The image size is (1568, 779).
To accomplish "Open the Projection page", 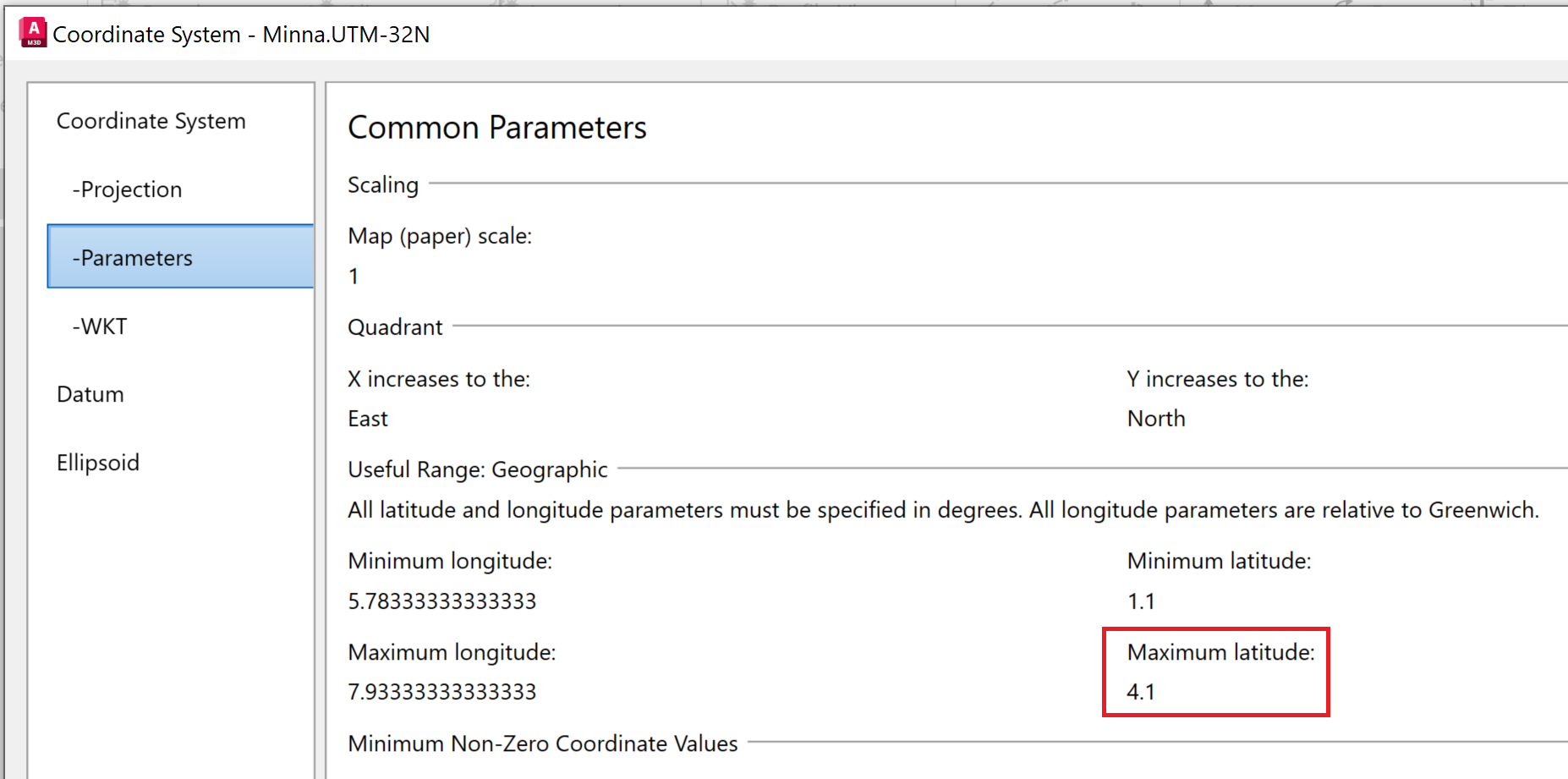I will [128, 189].
